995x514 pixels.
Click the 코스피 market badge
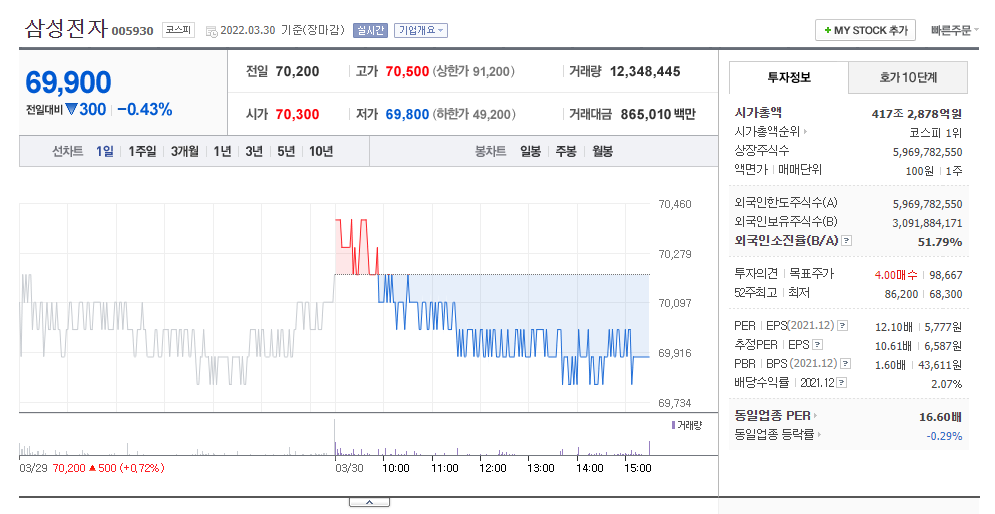click(x=178, y=30)
